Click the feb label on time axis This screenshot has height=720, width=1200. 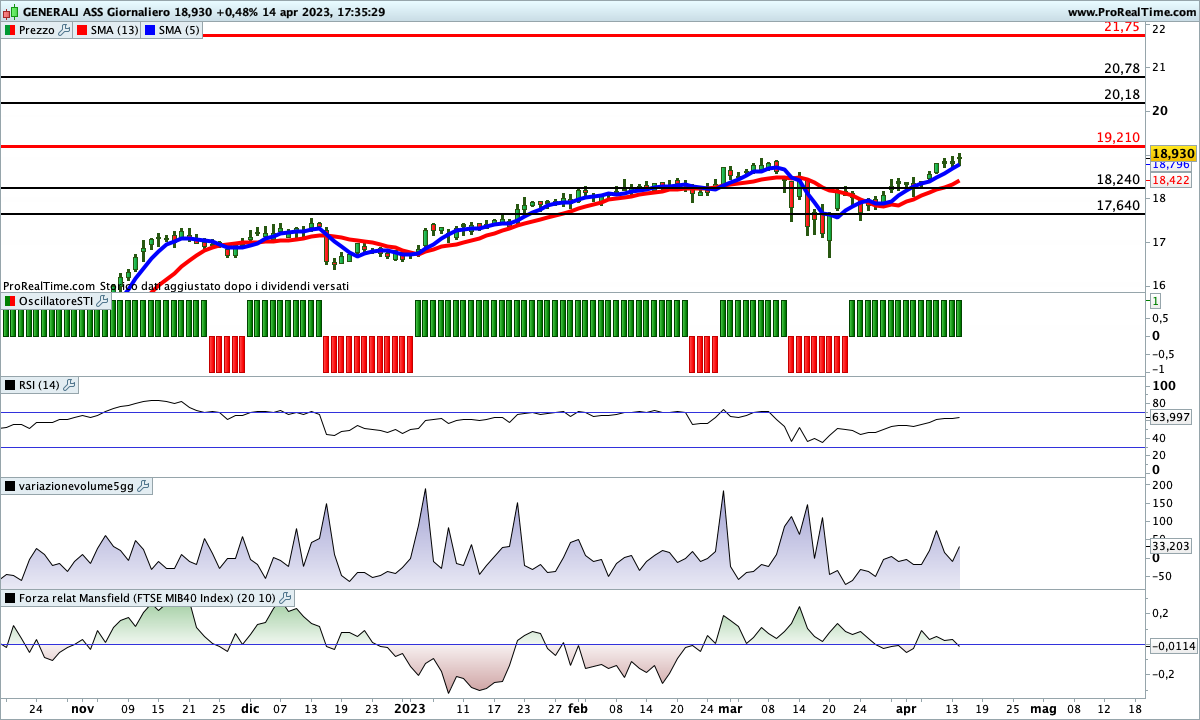pos(578,708)
